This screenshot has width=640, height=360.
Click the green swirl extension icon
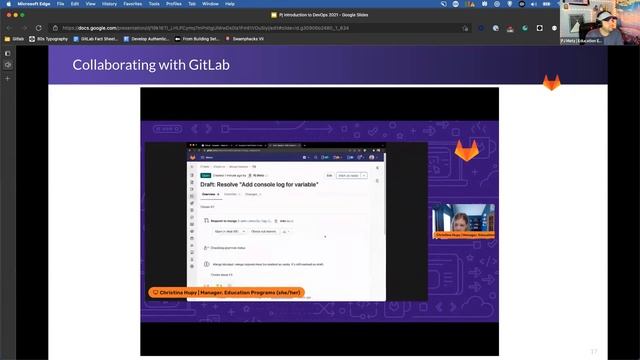coord(525,28)
